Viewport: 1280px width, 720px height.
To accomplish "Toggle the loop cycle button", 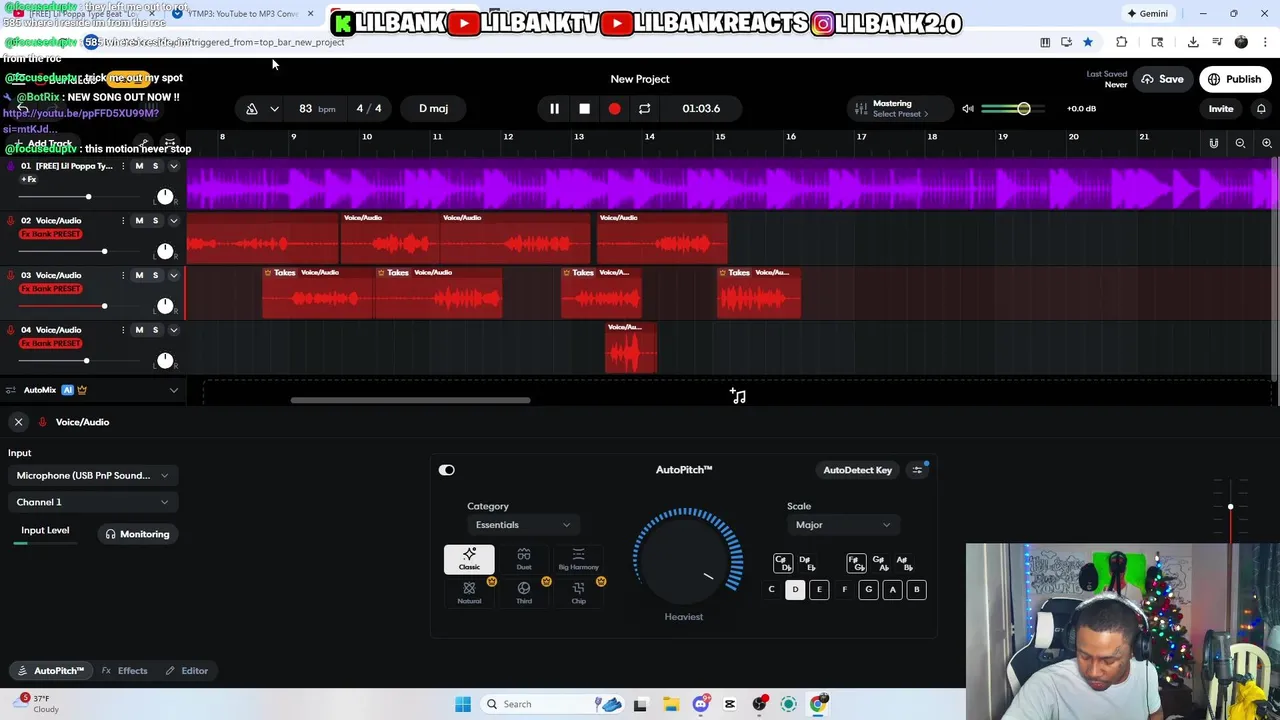I will (644, 108).
